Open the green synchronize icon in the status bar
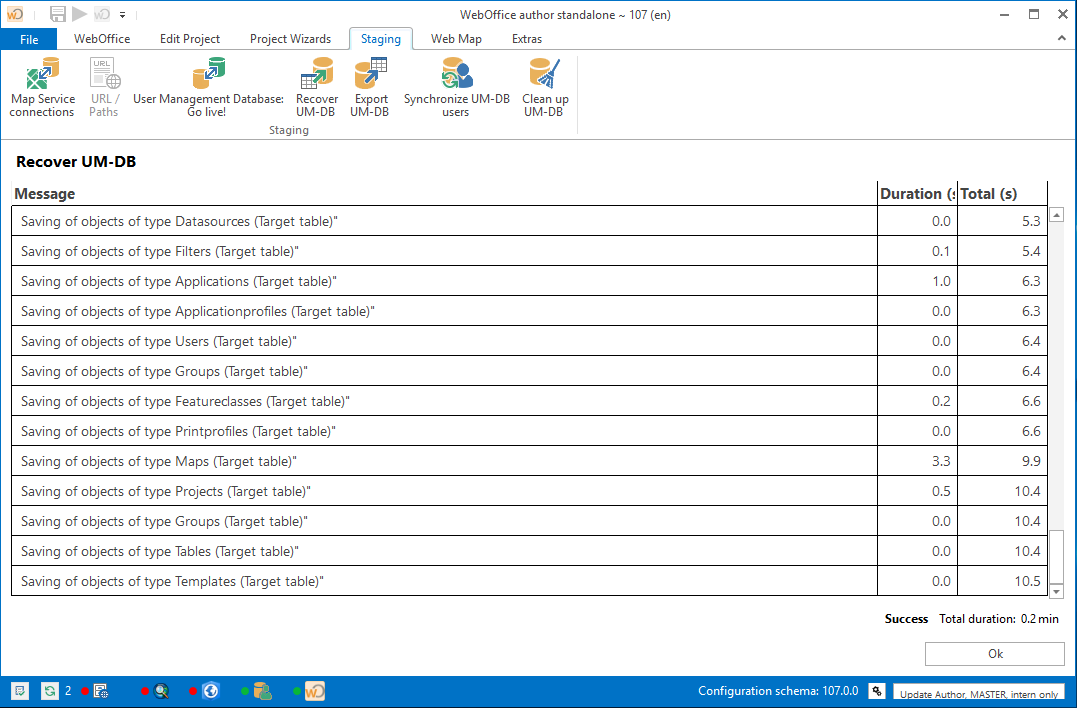The height and width of the screenshot is (708, 1077). click(x=50, y=690)
